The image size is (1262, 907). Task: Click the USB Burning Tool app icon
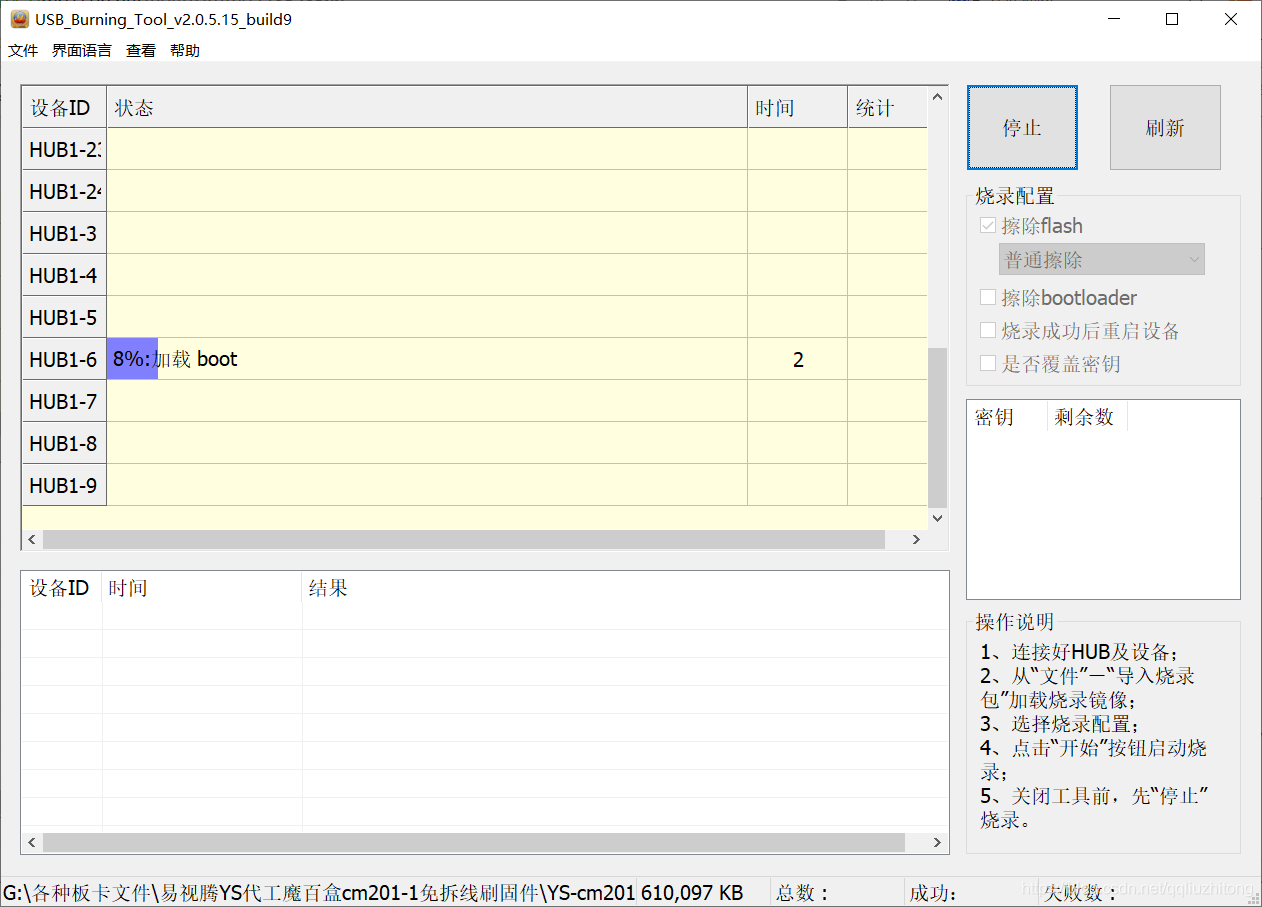coord(19,19)
